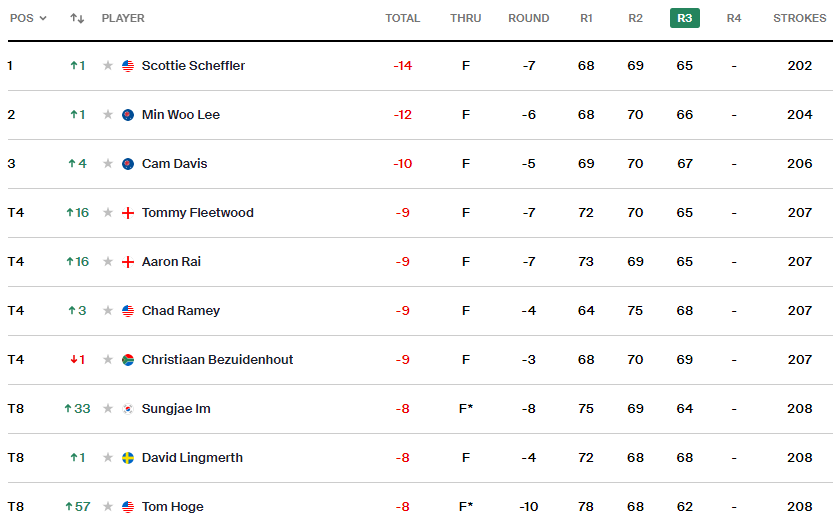Click the star icon next to Tom Hoge
The height and width of the screenshot is (530, 833).
[x=108, y=507]
